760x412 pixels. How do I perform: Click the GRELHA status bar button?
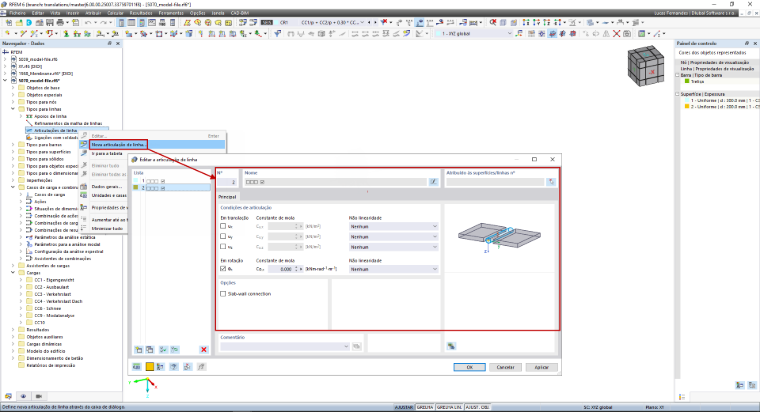(x=425, y=407)
